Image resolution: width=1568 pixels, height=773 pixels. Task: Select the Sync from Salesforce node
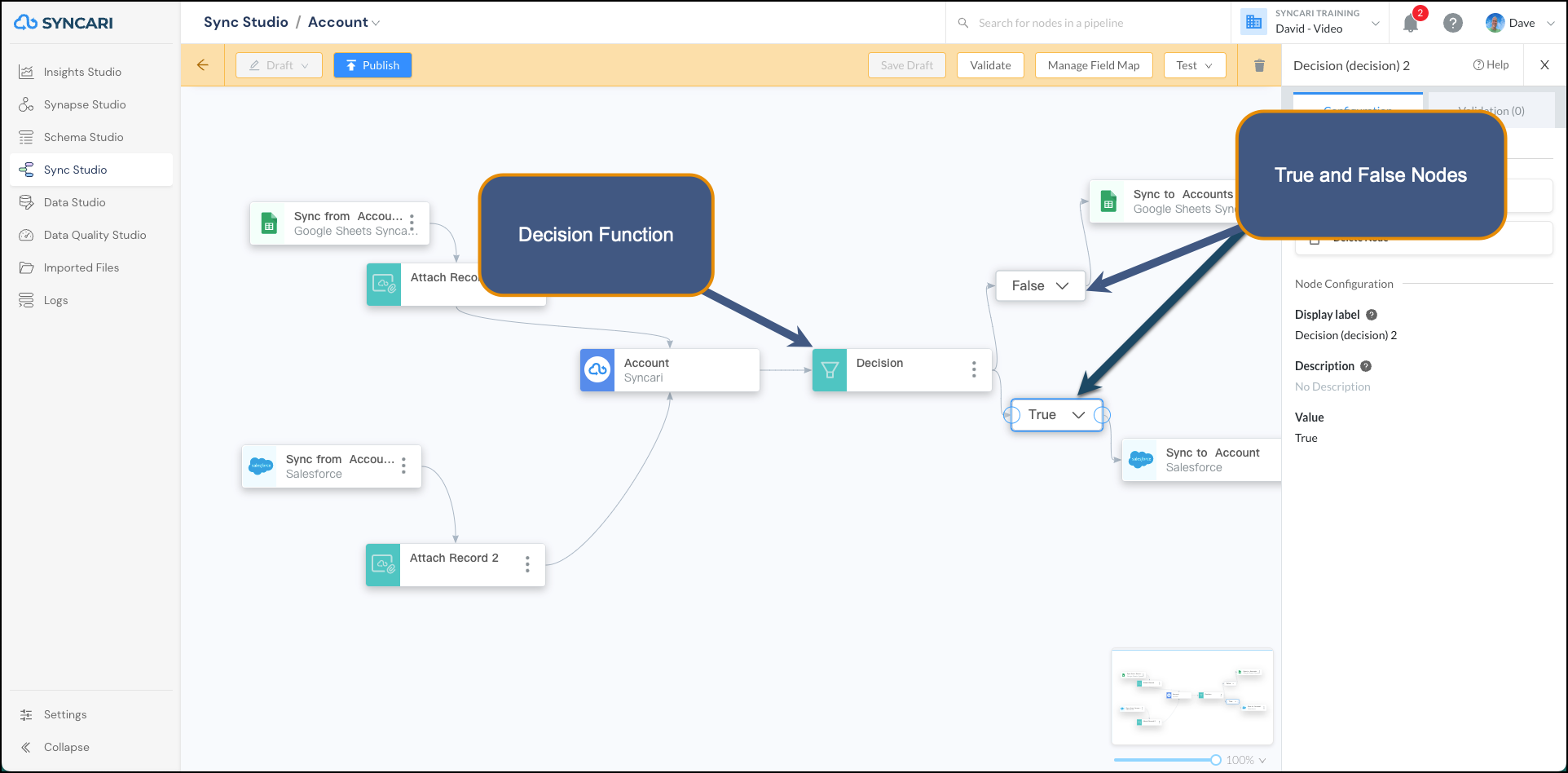tap(331, 466)
